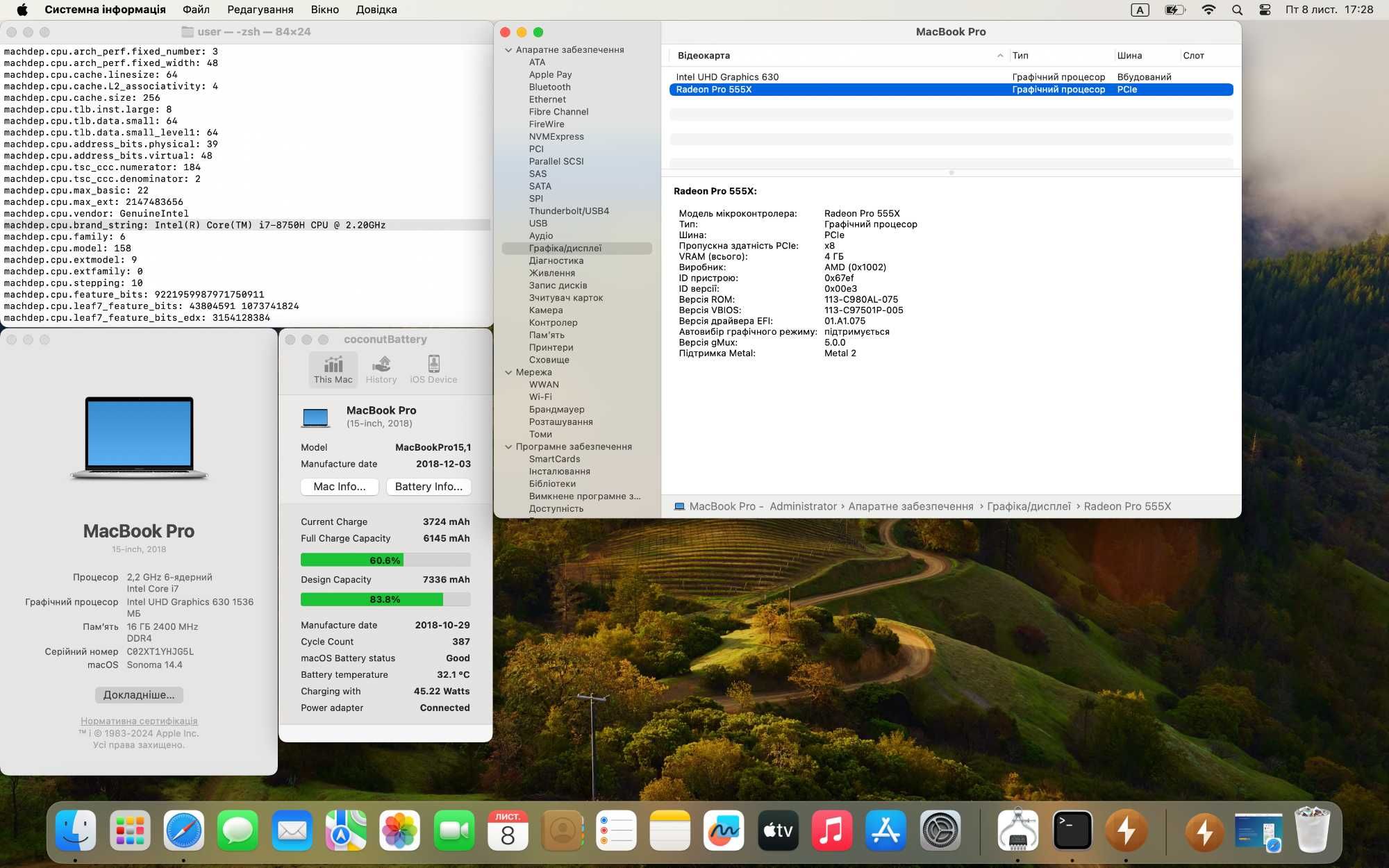
Task: Select Radeon Pro 555X row in table
Action: coord(951,90)
